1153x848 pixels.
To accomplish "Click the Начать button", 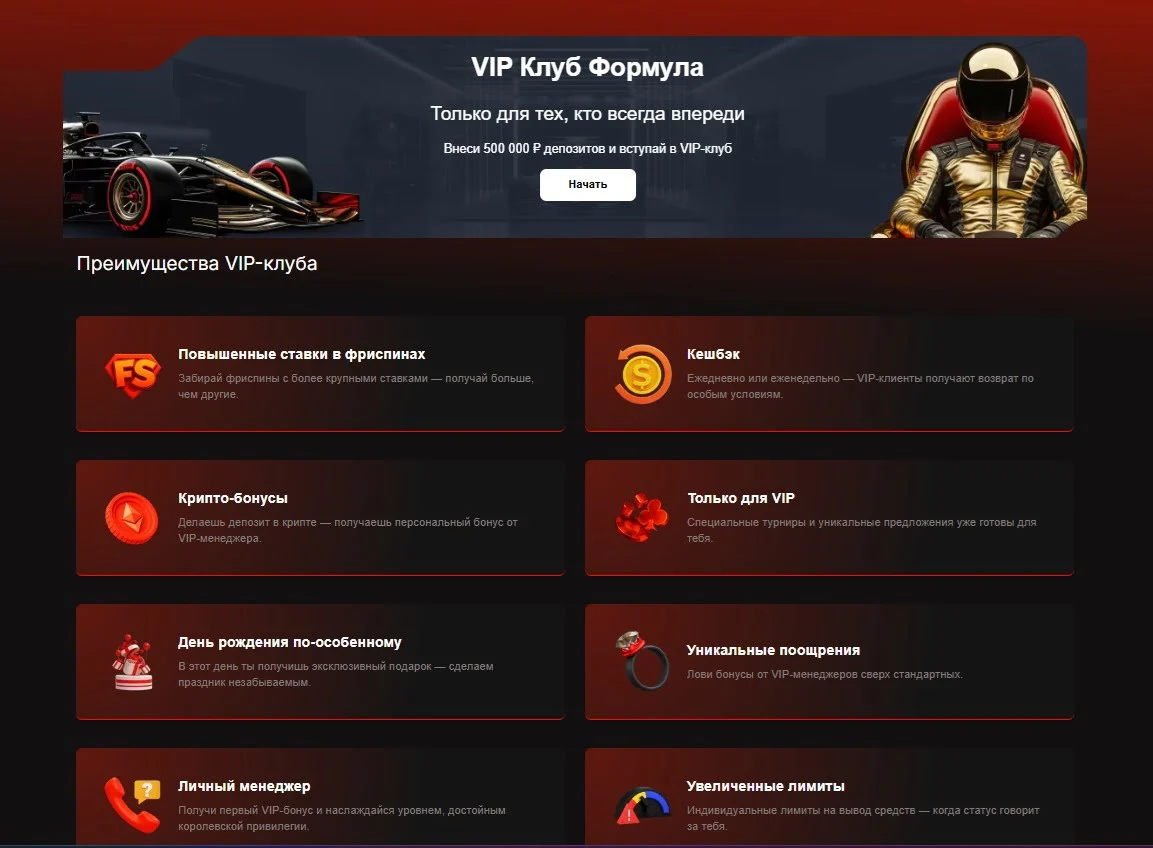I will (588, 185).
